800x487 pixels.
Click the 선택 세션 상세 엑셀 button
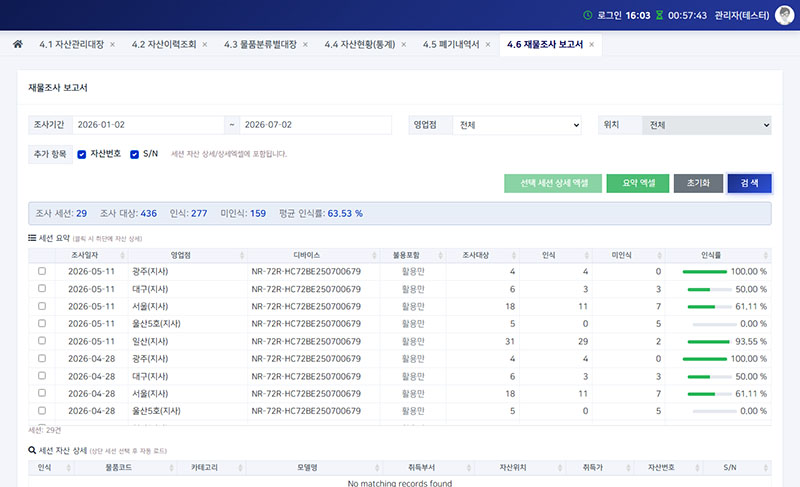click(x=553, y=183)
